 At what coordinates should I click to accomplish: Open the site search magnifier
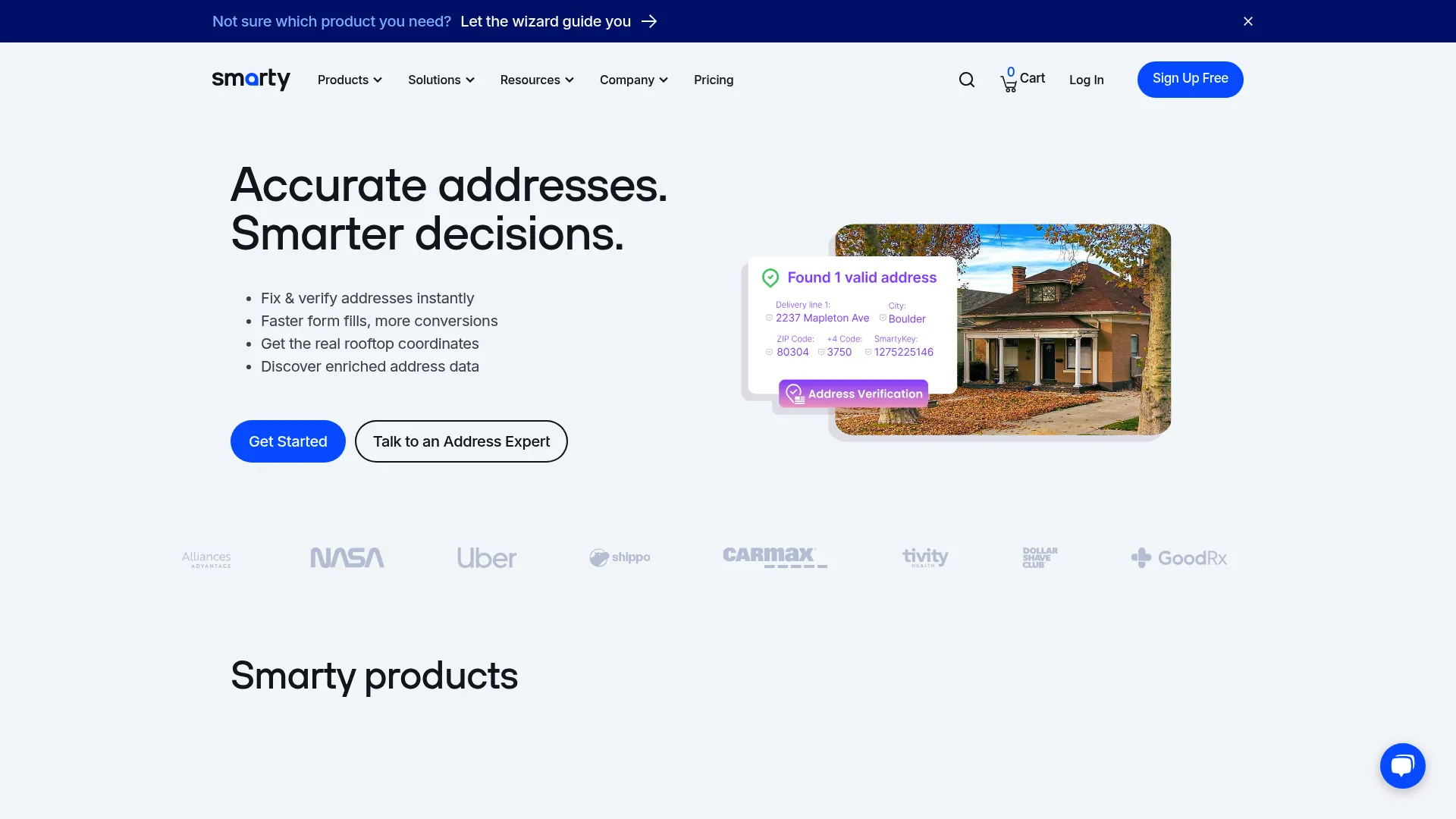(x=967, y=80)
